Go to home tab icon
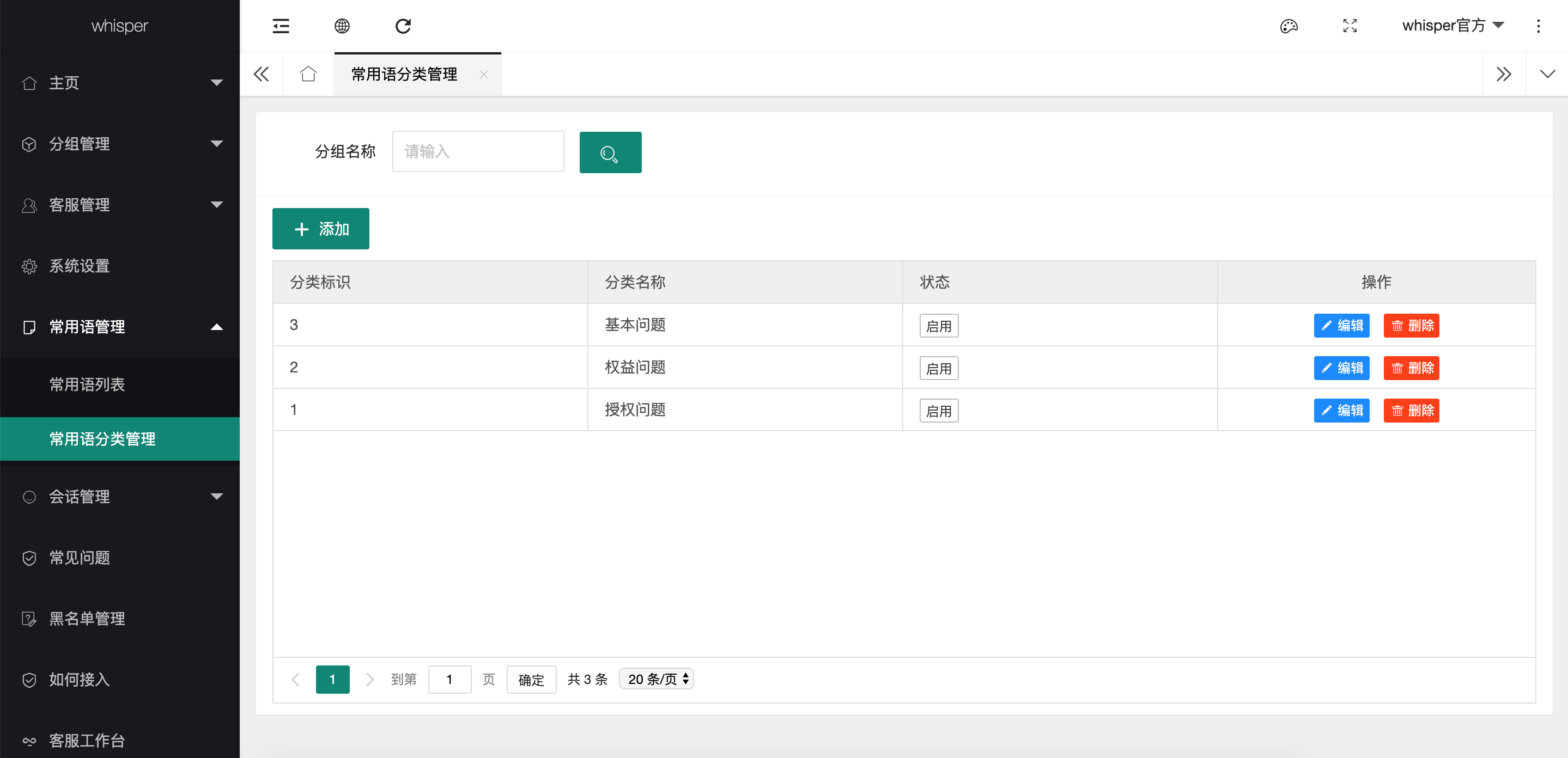Image resolution: width=1568 pixels, height=758 pixels. coord(308,74)
